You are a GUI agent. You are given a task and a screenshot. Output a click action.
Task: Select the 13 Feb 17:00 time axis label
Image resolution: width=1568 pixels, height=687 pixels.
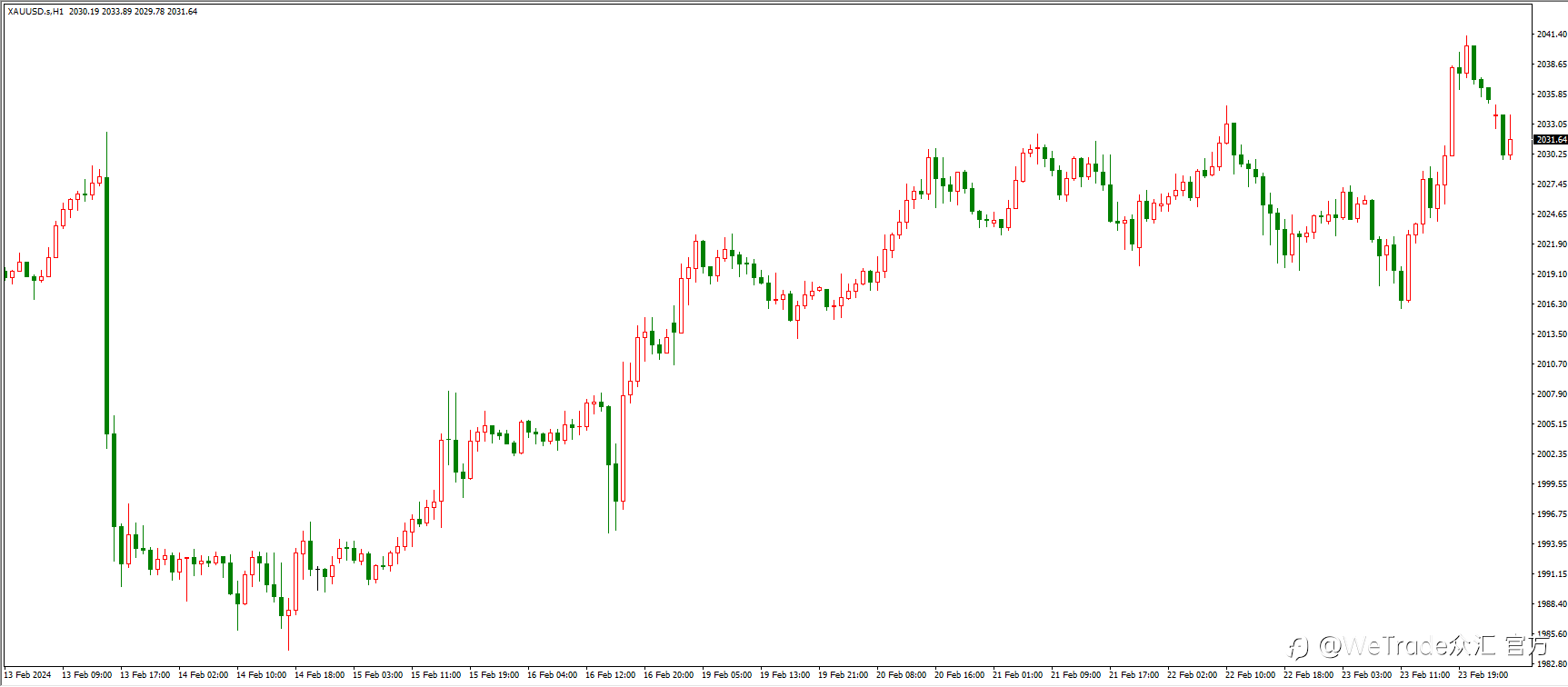click(145, 675)
